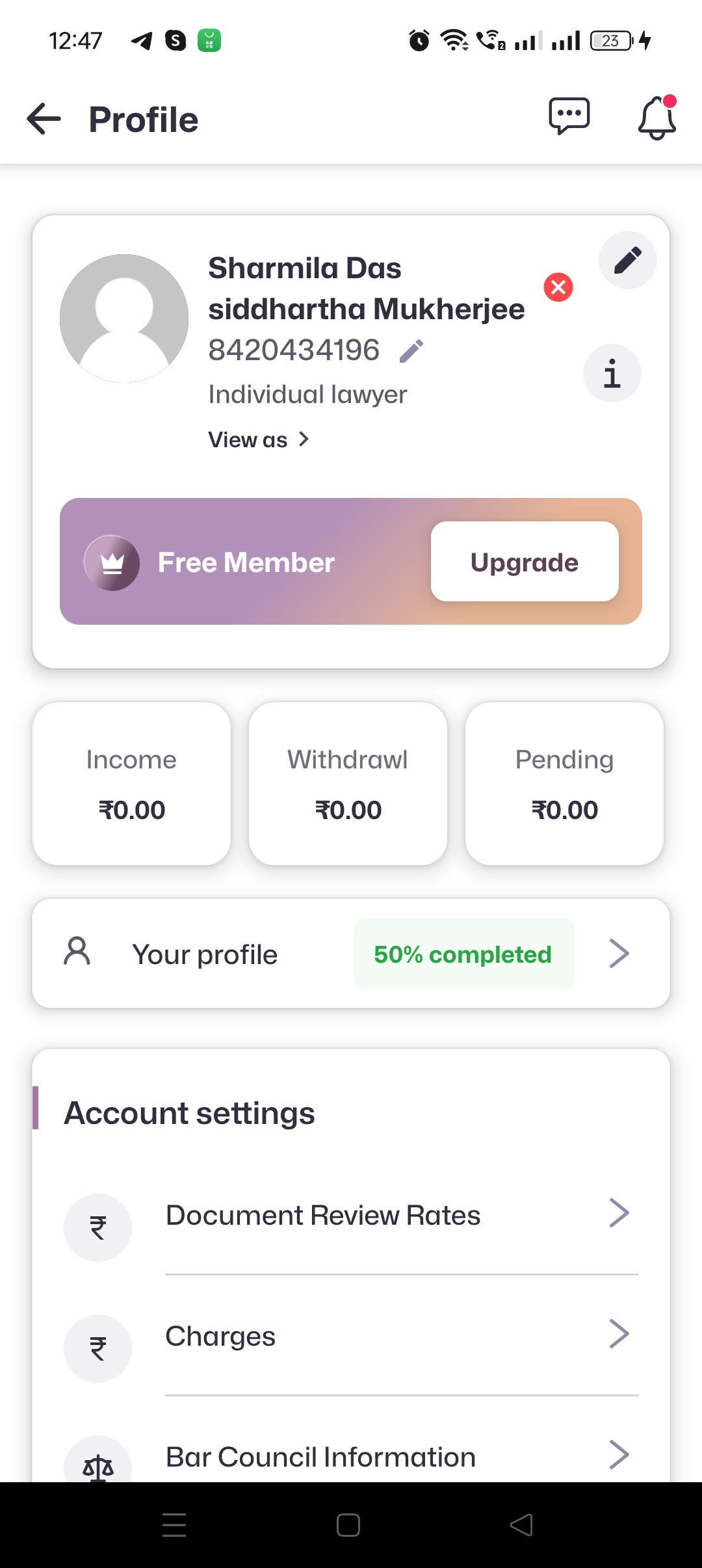The image size is (702, 1568).
Task: Tap the profile avatar picture
Action: click(124, 319)
